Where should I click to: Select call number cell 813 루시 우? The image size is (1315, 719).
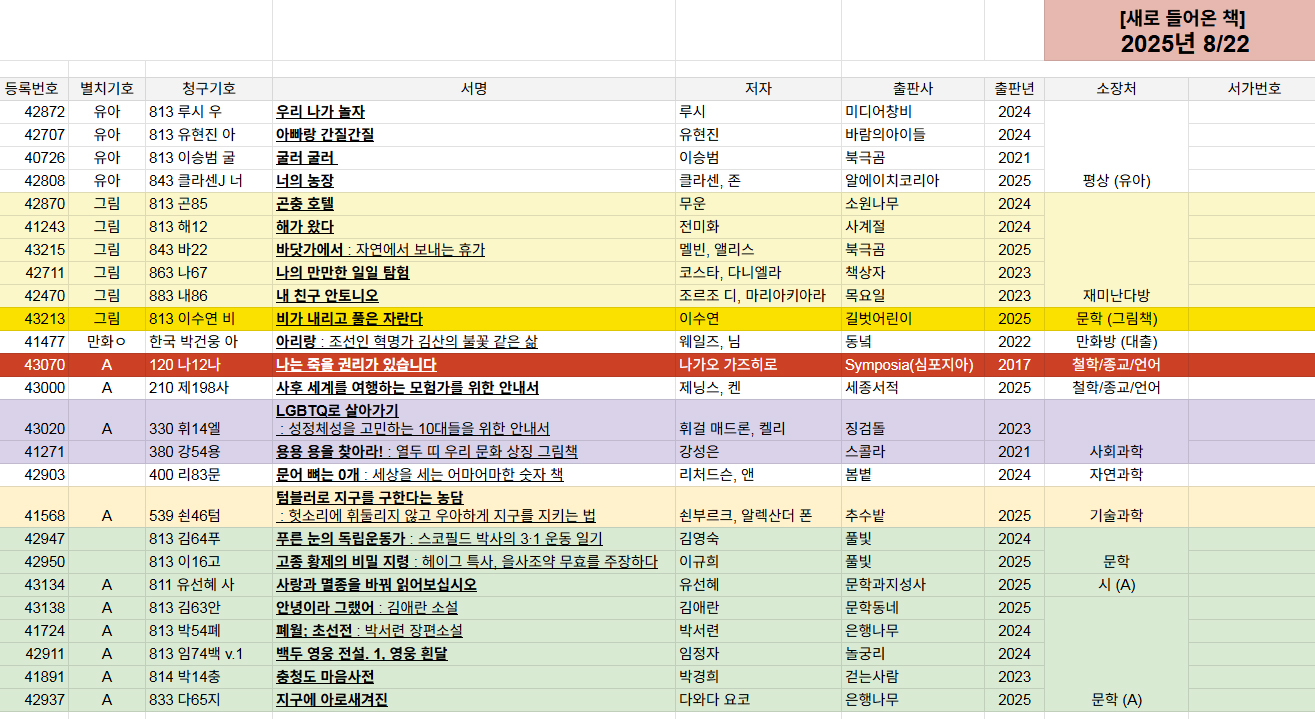[x=209, y=112]
